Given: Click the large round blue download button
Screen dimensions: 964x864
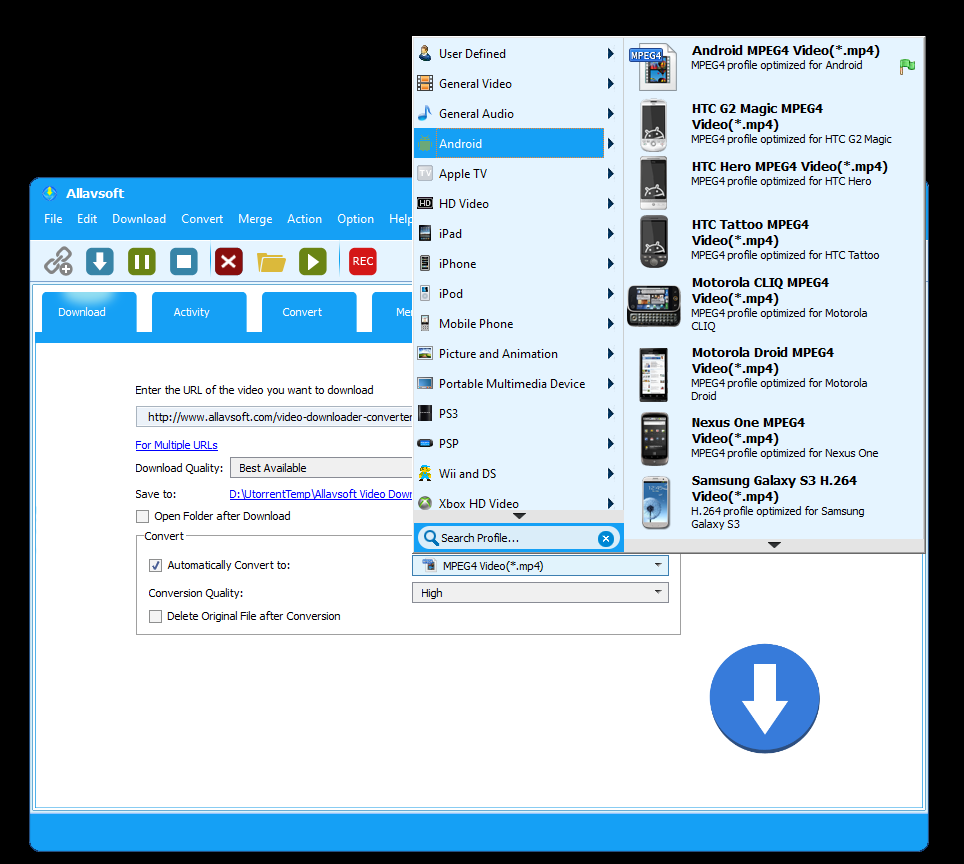Looking at the screenshot, I should (764, 698).
